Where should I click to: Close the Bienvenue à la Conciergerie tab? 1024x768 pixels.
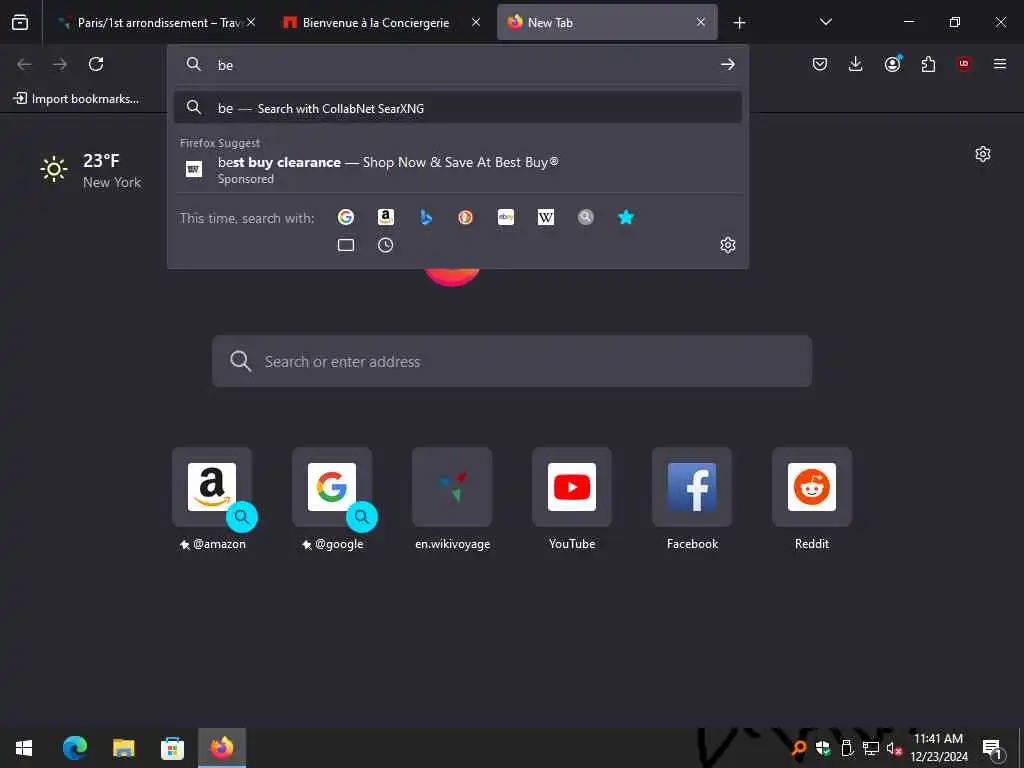[476, 22]
